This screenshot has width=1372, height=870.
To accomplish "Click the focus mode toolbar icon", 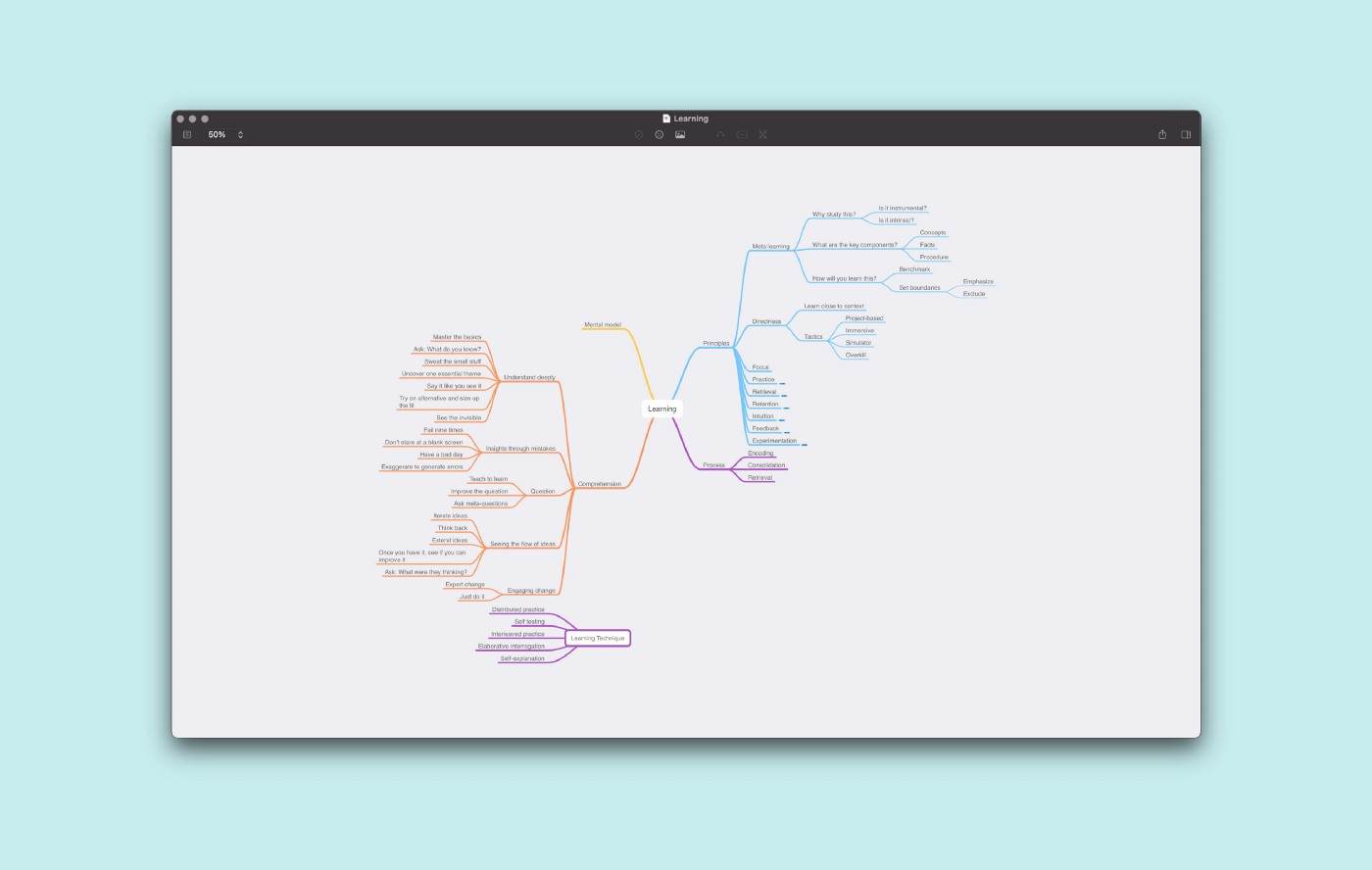I will coord(762,134).
